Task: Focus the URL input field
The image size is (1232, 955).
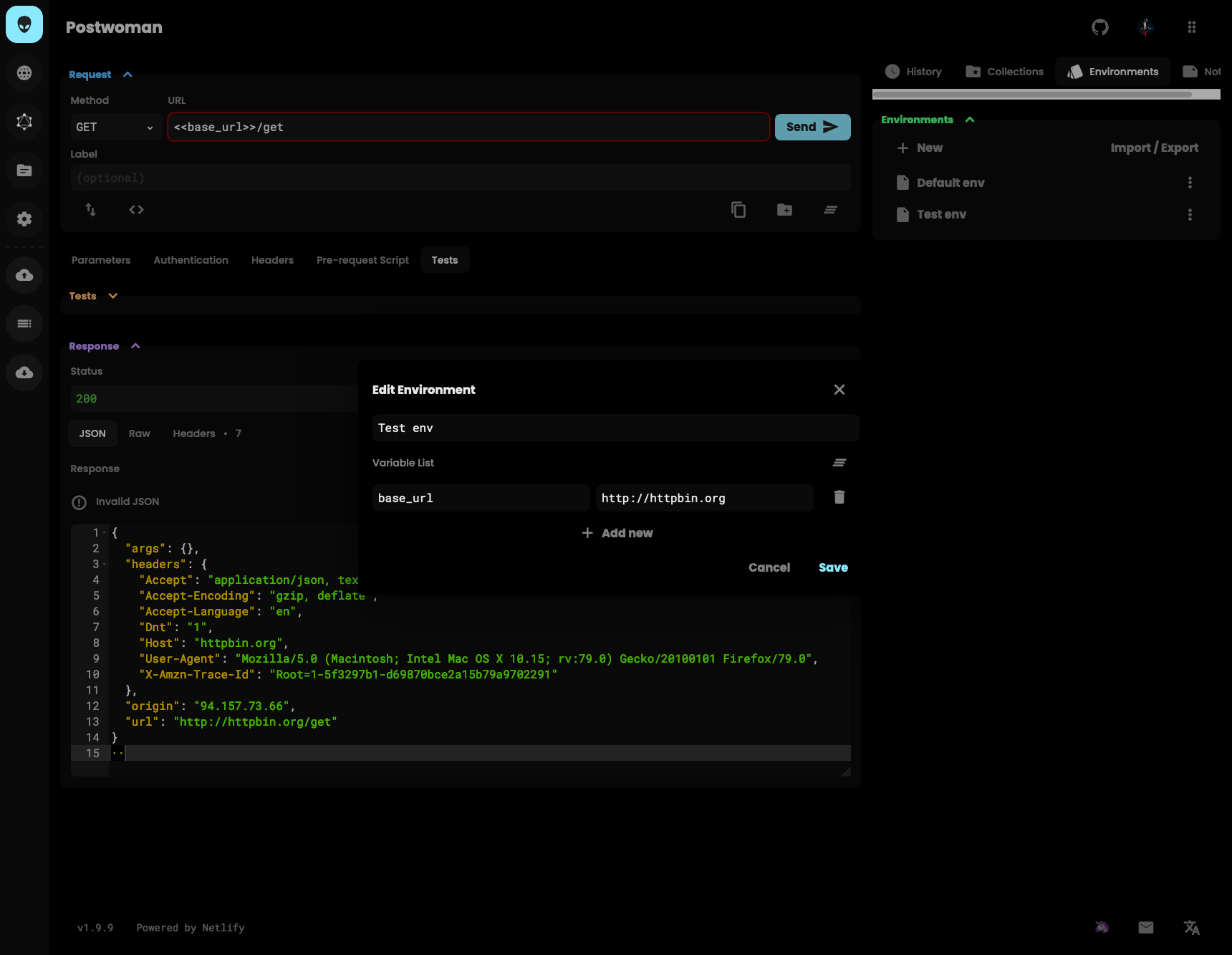Action: coord(469,128)
